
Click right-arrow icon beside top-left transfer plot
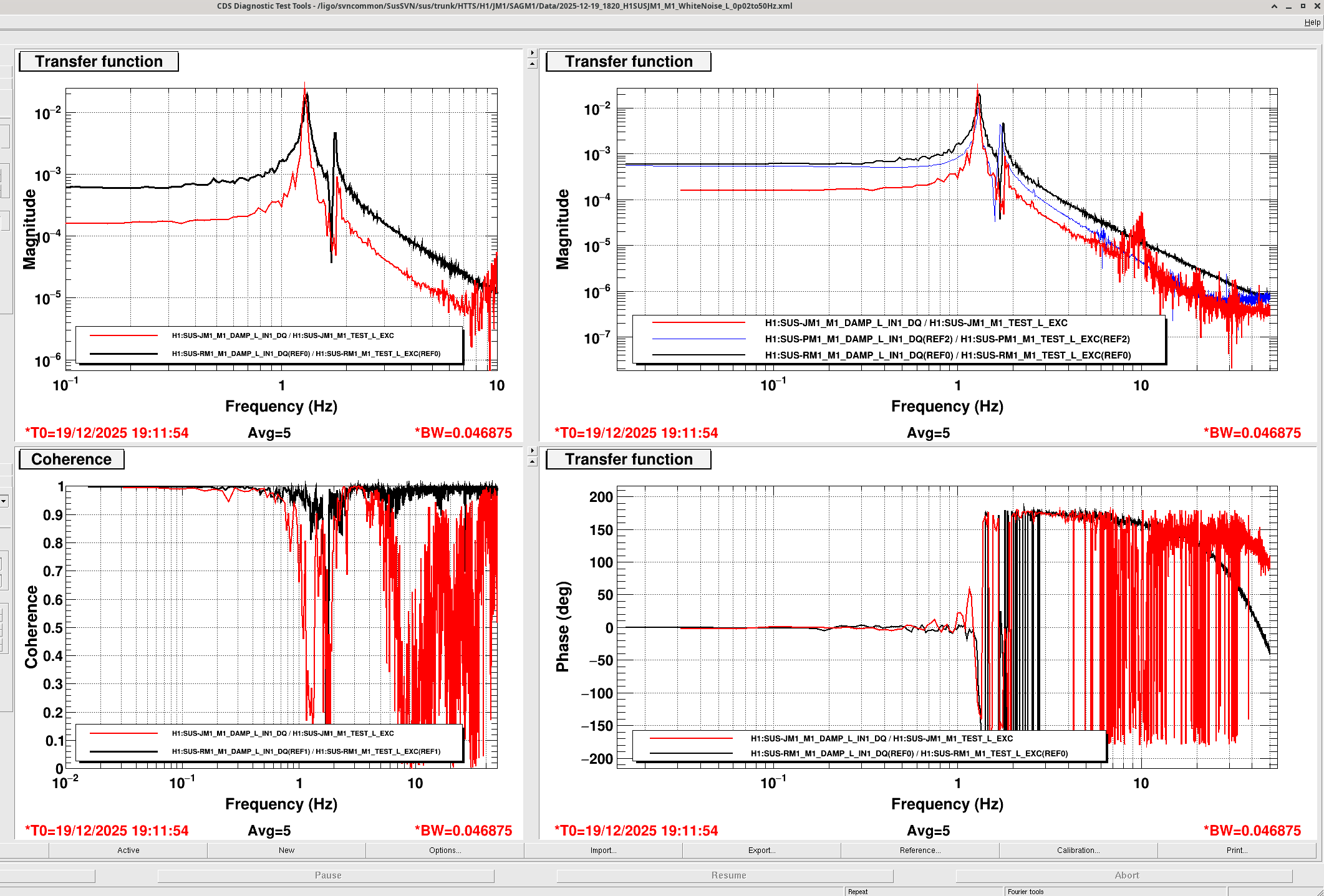pos(532,53)
